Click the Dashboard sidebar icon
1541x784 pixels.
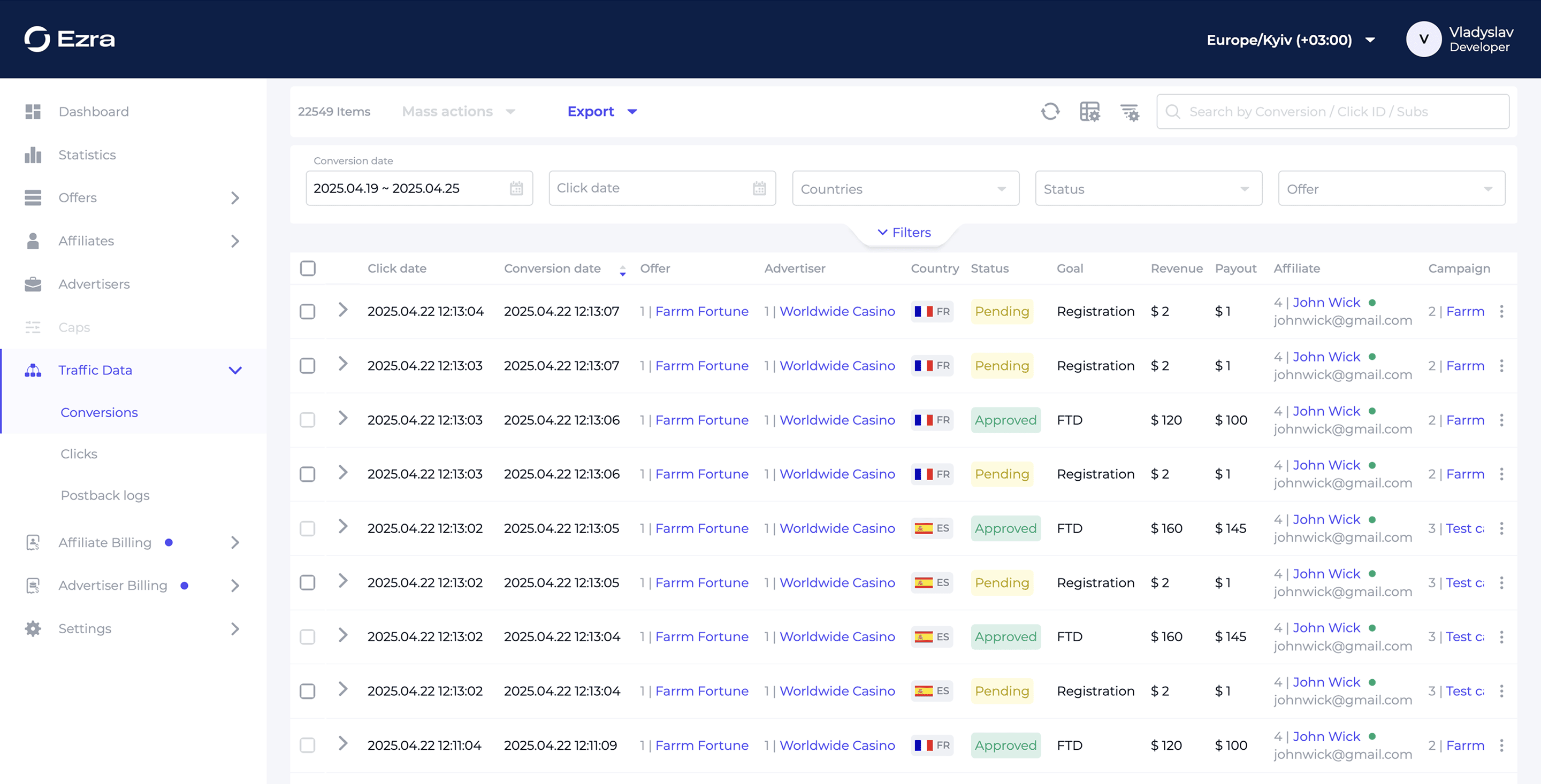pos(33,112)
